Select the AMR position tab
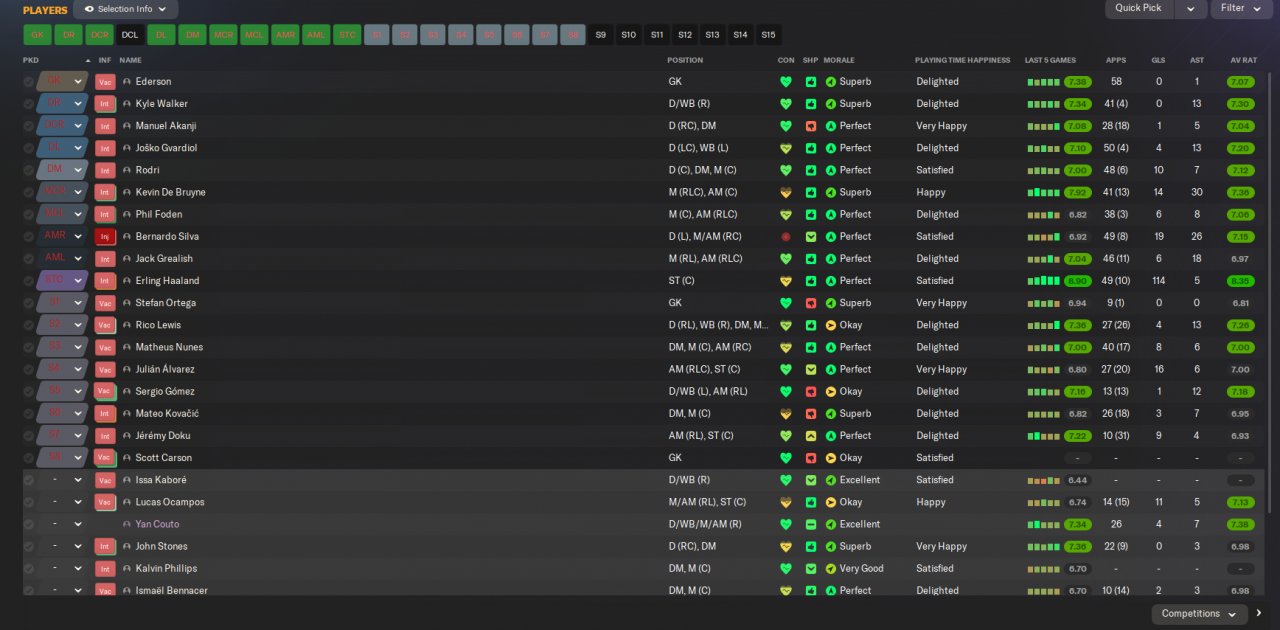 tap(285, 35)
